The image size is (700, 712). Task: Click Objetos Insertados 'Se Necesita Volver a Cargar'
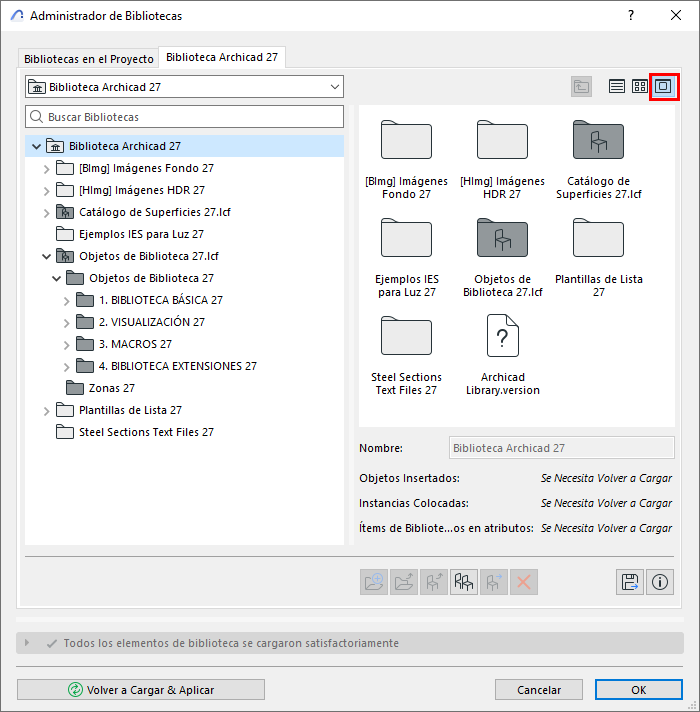click(x=606, y=478)
